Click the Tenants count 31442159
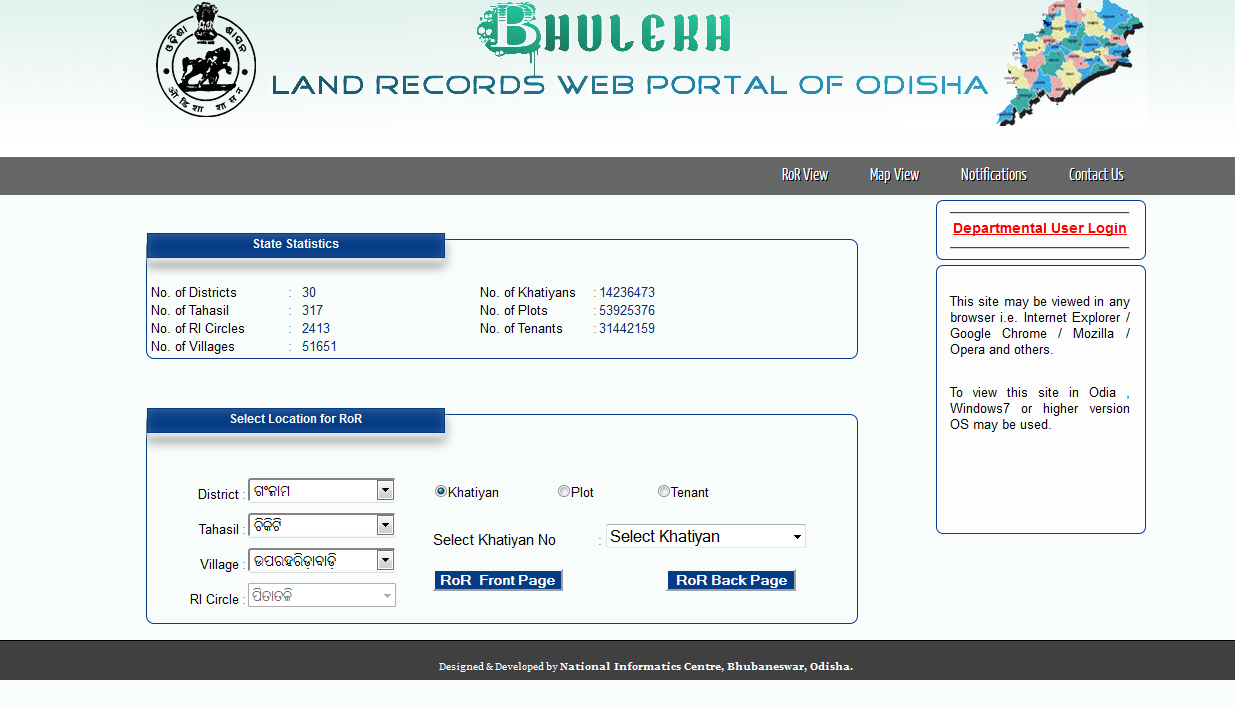1235x707 pixels. point(627,329)
